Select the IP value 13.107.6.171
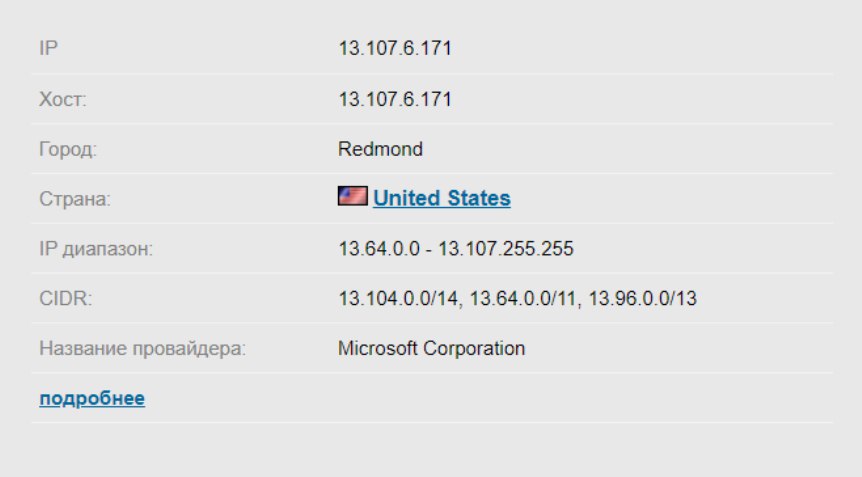This screenshot has height=477, width=862. pyautogui.click(x=395, y=48)
